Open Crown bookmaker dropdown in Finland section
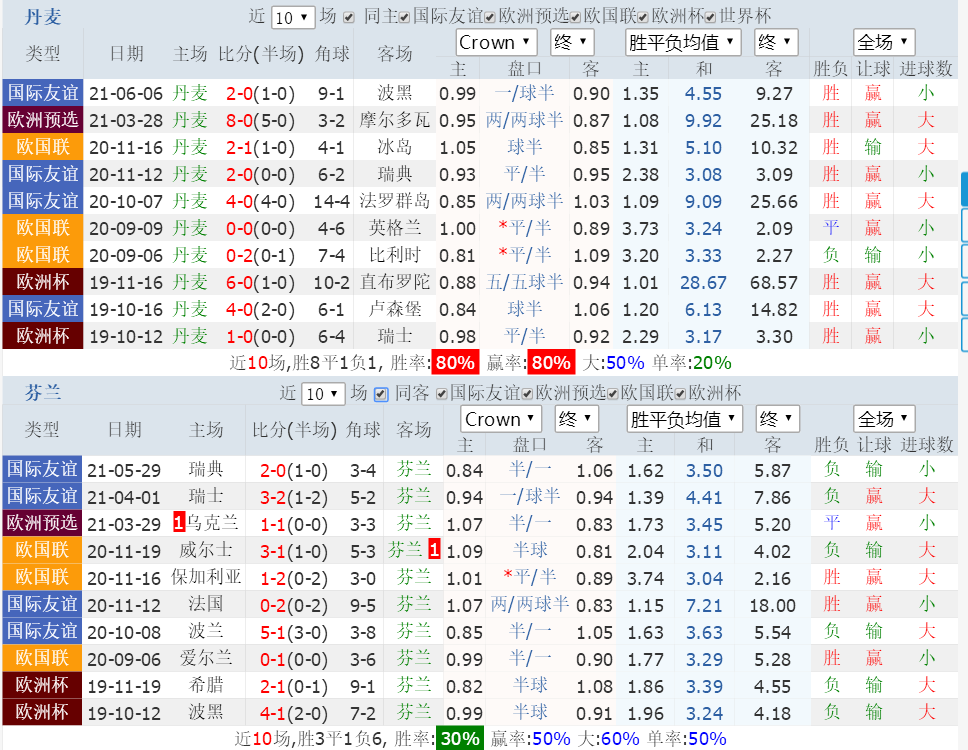The image size is (968, 750). [x=501, y=419]
